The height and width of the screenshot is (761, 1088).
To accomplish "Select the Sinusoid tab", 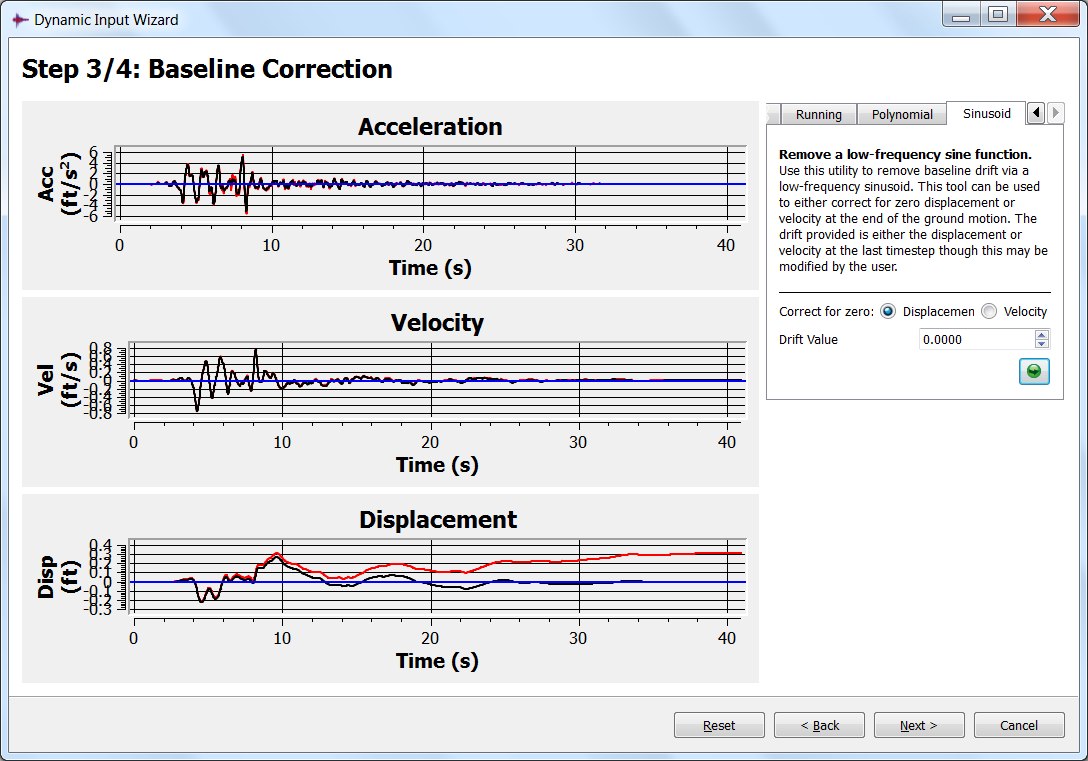I will tap(986, 113).
